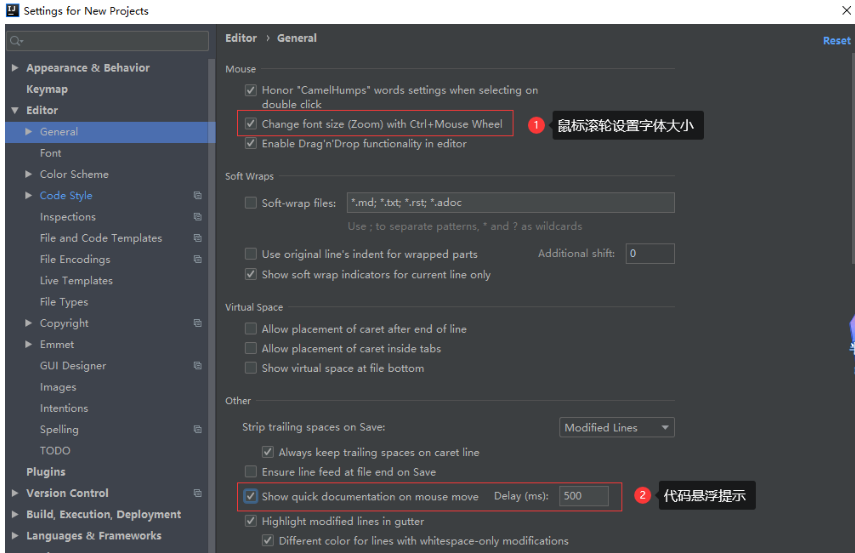Click the Reset link
The image size is (855, 553).
[836, 40]
